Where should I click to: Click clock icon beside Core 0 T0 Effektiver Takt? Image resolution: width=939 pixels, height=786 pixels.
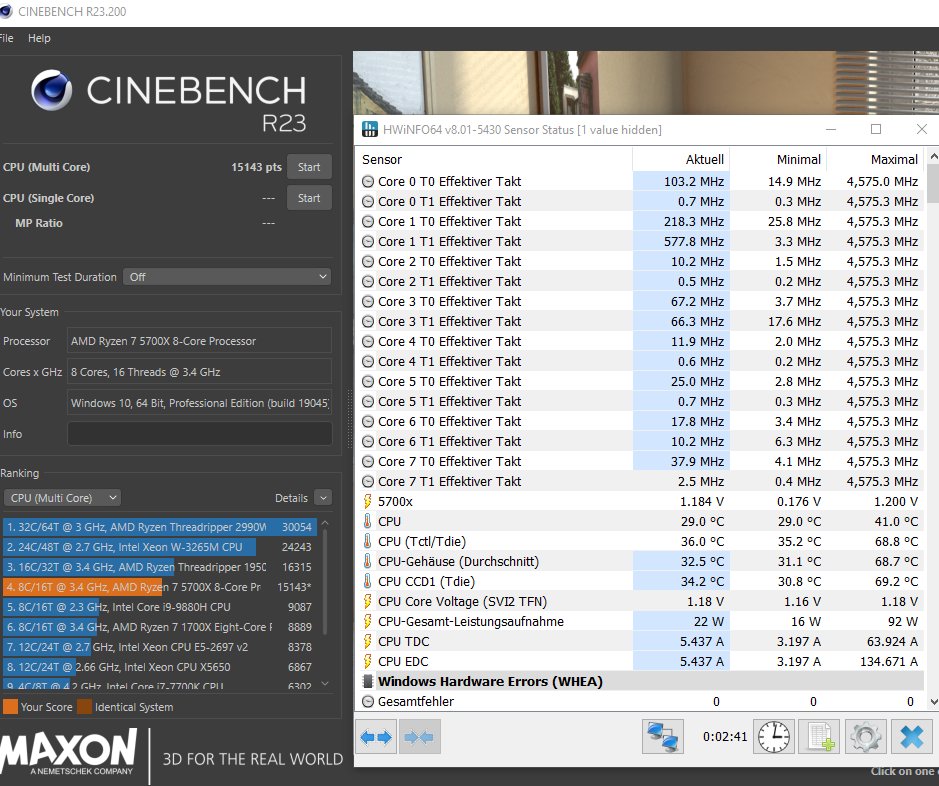click(368, 181)
